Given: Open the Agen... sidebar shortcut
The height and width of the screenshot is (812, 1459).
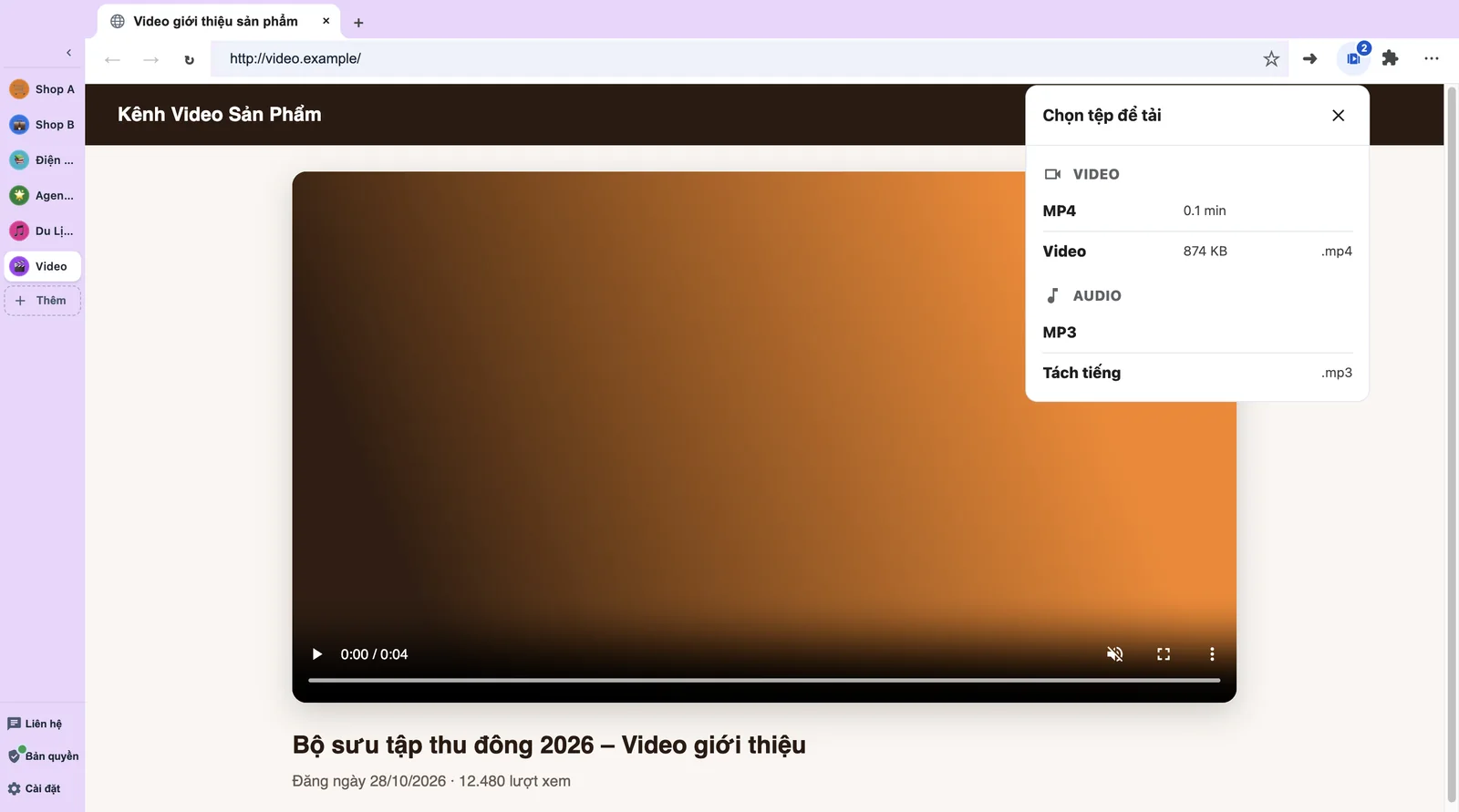Looking at the screenshot, I should (x=43, y=196).
